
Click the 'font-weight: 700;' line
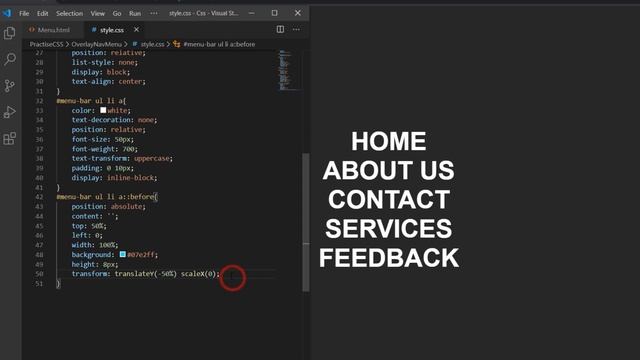(x=105, y=149)
